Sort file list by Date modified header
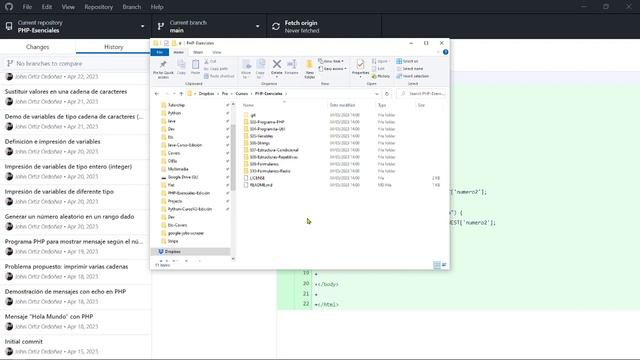The height and width of the screenshot is (360, 640). 342,105
